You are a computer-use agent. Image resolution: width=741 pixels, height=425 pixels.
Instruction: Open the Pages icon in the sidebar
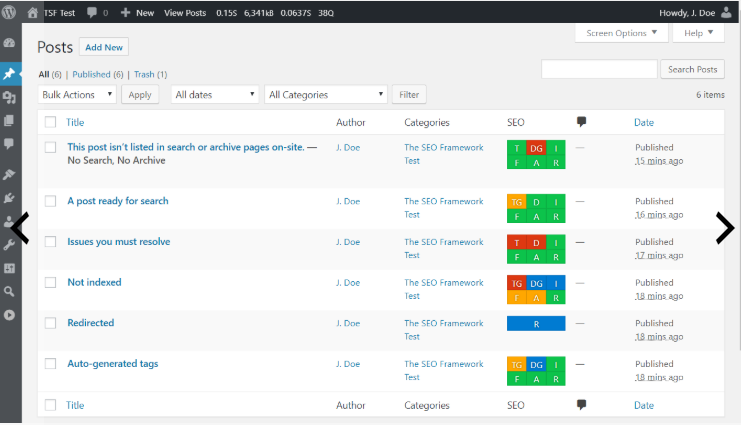(10, 120)
